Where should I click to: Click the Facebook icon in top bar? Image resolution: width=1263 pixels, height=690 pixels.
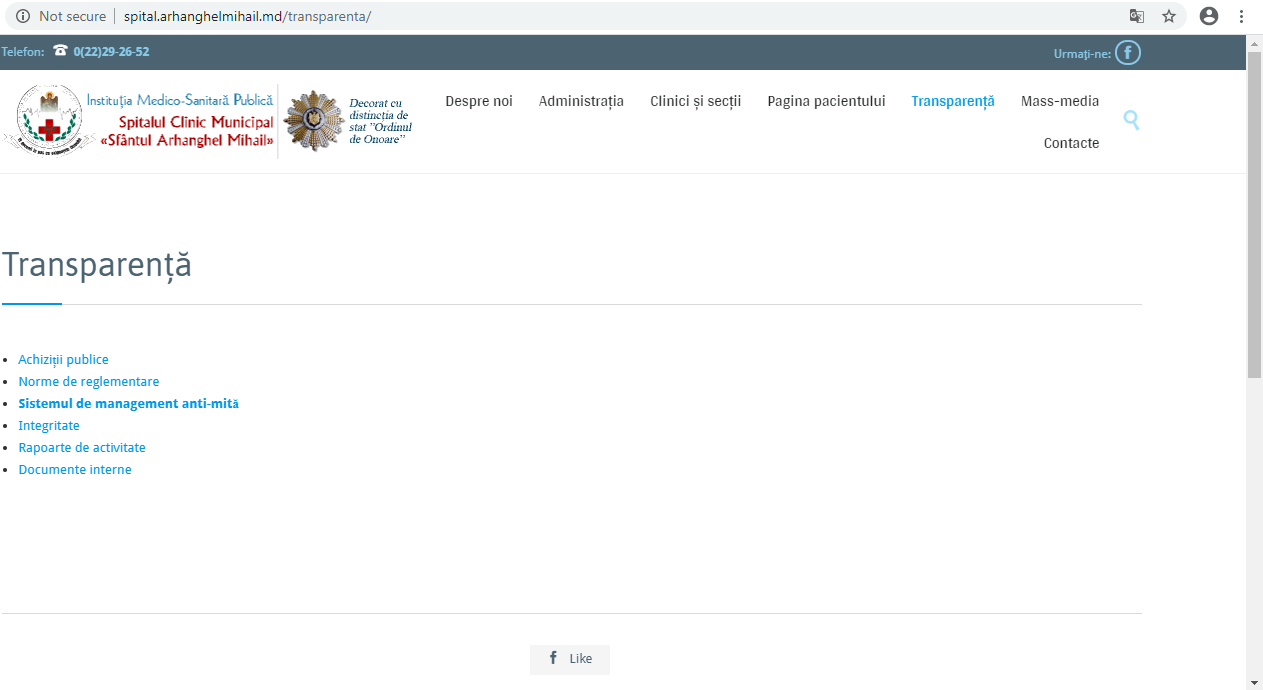pos(1128,53)
